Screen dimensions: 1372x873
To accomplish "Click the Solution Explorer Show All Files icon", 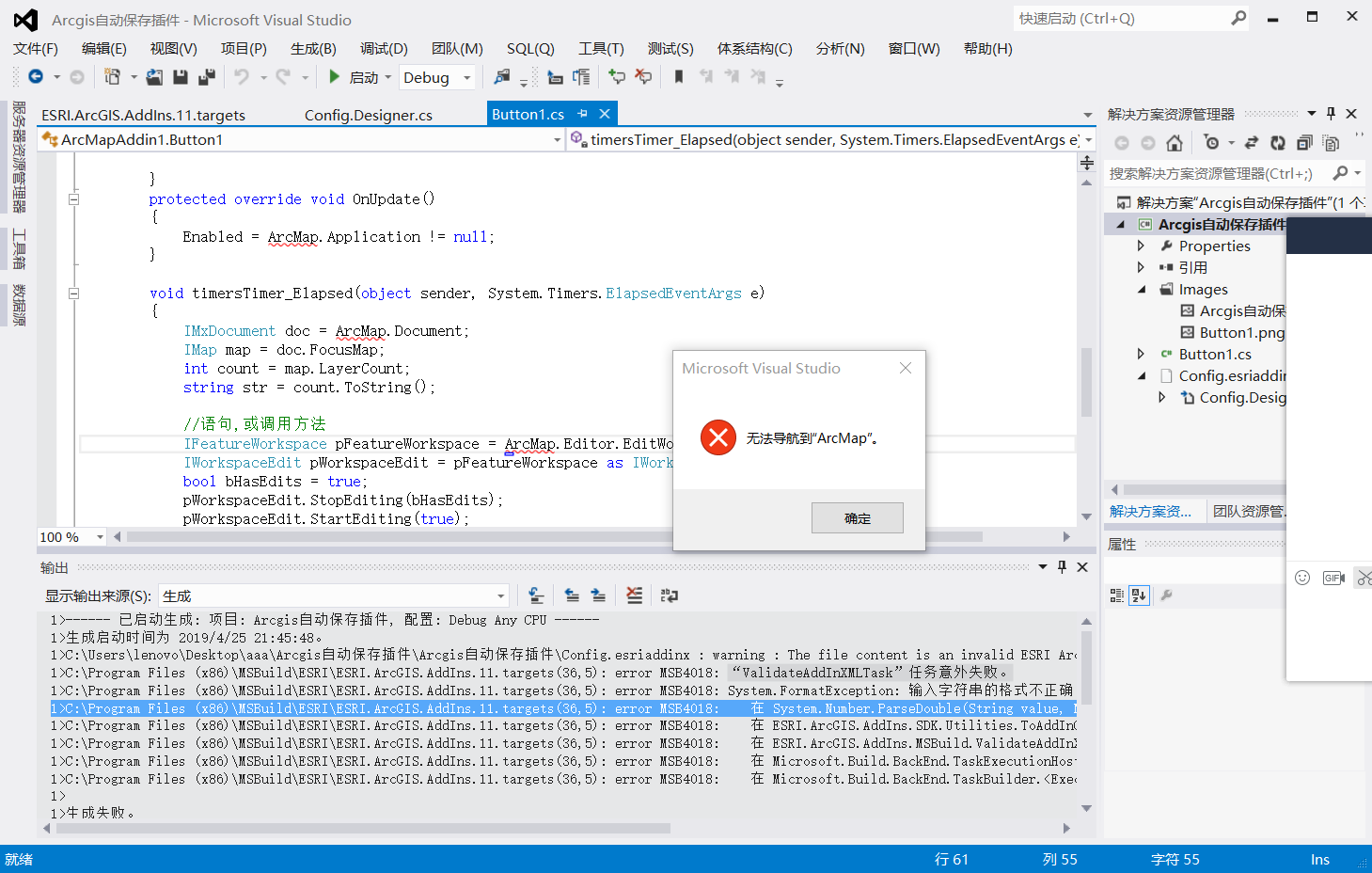I will (x=1331, y=143).
